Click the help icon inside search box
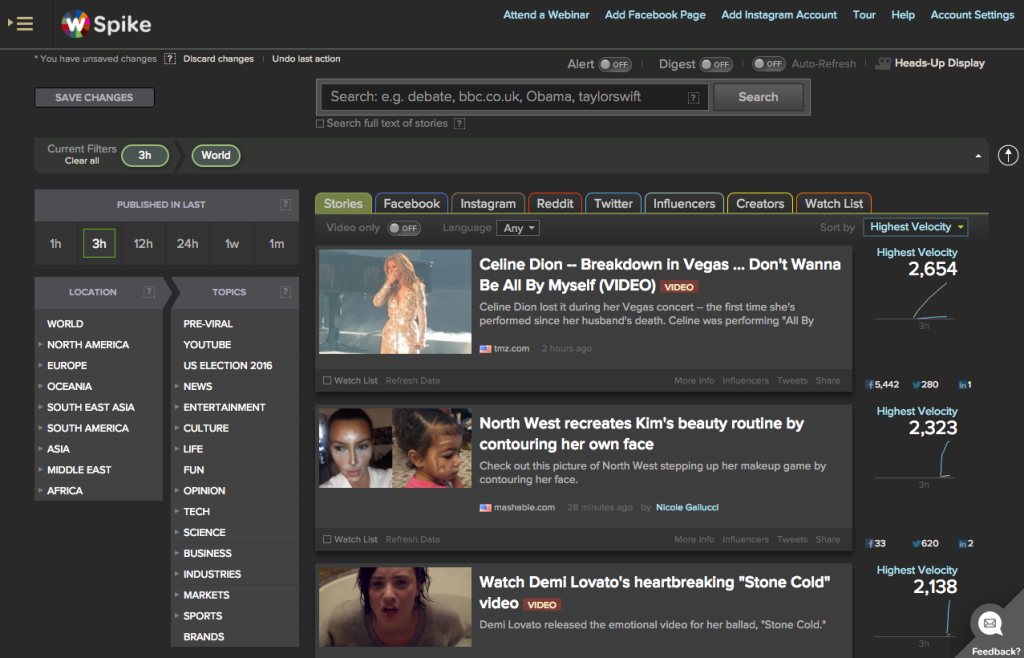Image resolution: width=1024 pixels, height=658 pixels. coord(693,98)
